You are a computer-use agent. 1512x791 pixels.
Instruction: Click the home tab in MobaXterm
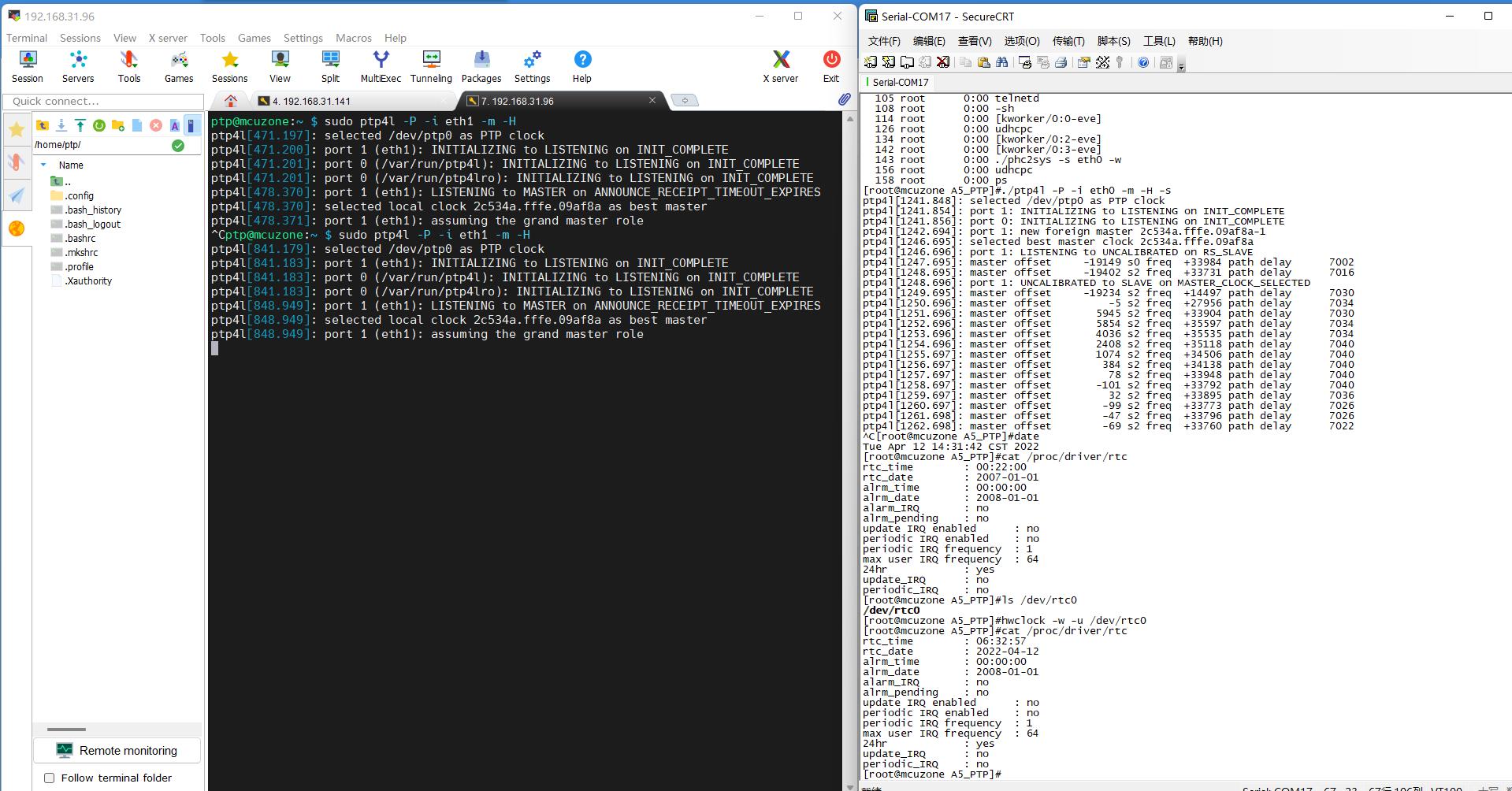(x=231, y=101)
